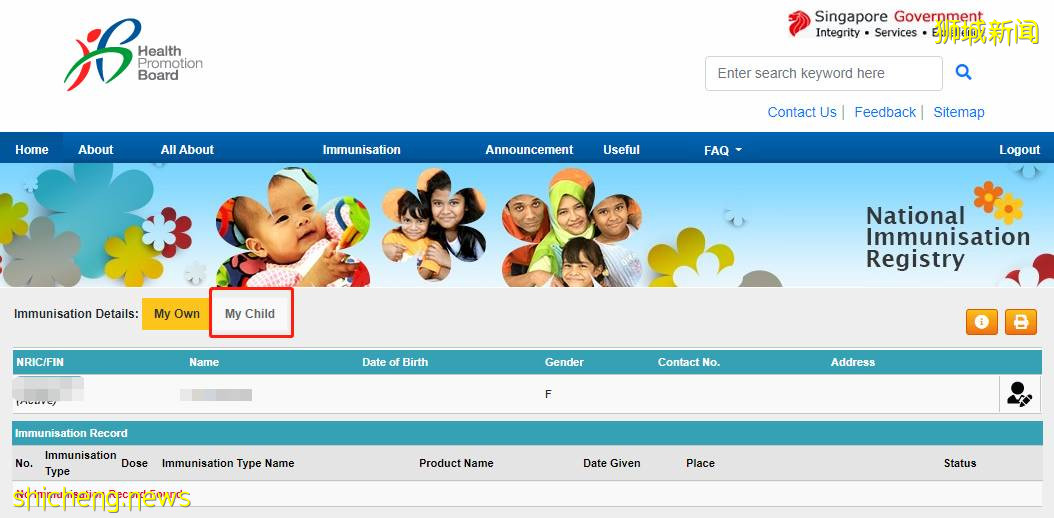Viewport: 1054px width, 518px height.
Task: Click the orange print icon button
Action: tap(1020, 322)
